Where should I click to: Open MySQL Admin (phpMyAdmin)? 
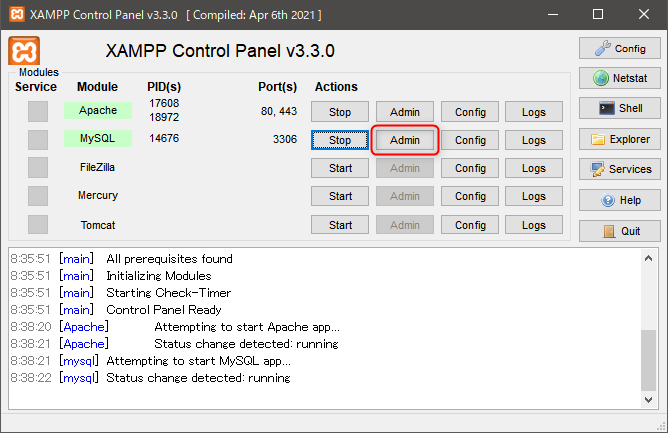(405, 140)
